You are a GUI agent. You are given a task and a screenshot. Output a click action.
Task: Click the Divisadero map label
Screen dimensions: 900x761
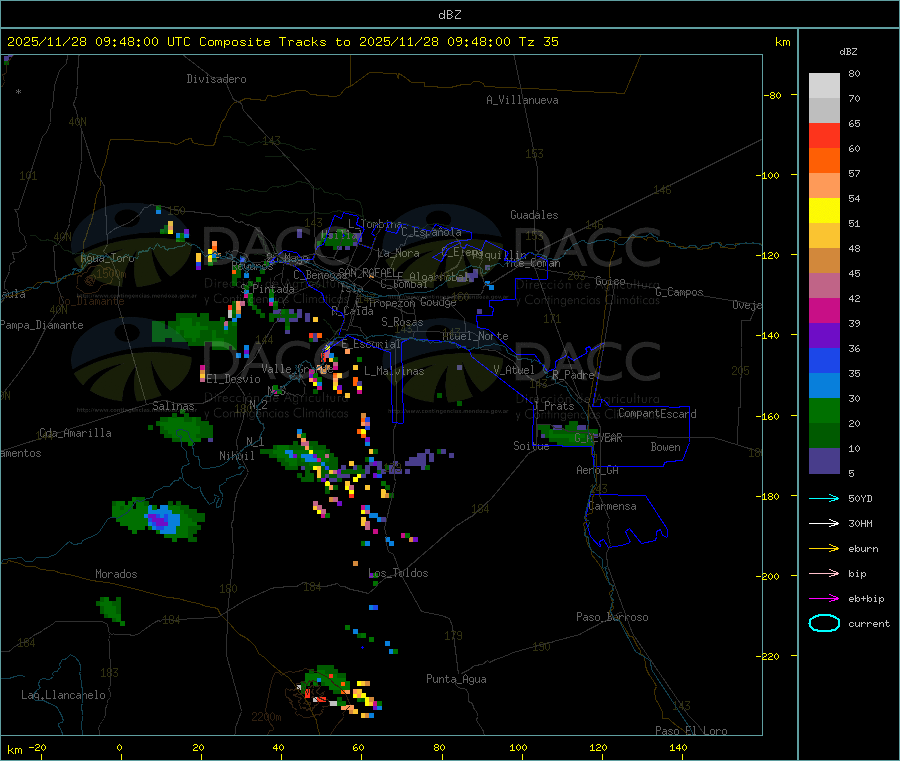pos(216,79)
